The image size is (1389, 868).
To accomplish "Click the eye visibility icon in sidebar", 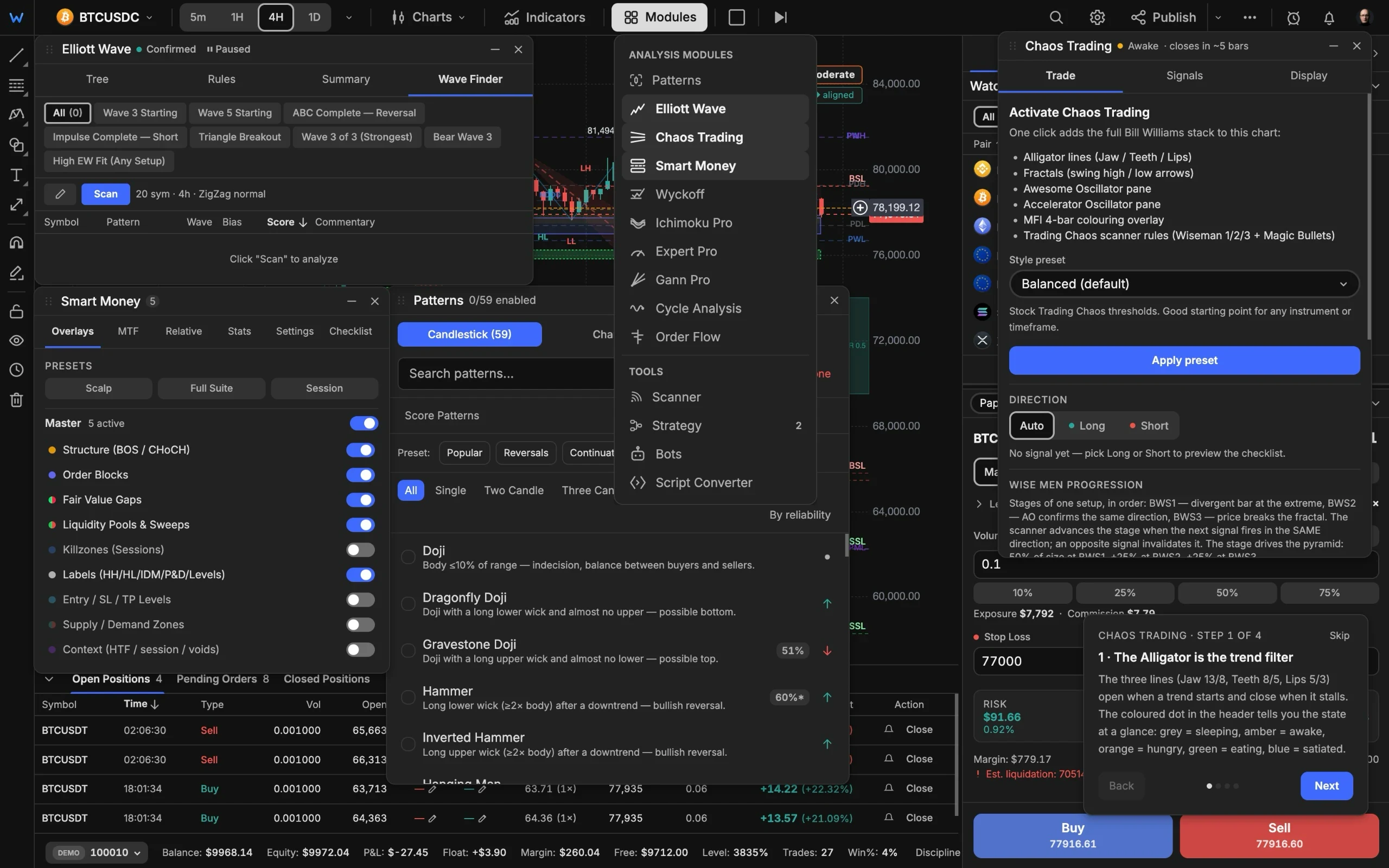I will point(16,341).
